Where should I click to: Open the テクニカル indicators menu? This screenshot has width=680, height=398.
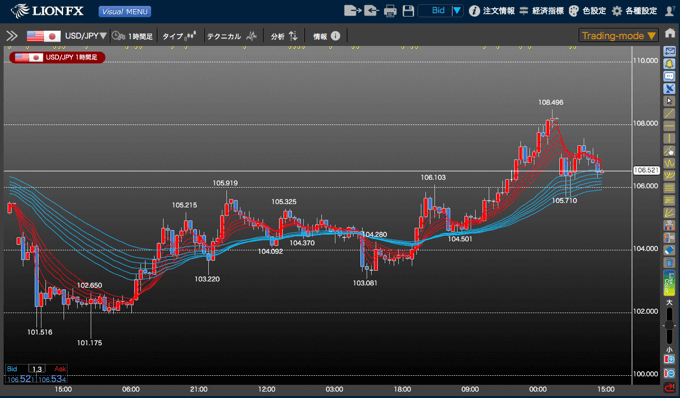pos(232,36)
